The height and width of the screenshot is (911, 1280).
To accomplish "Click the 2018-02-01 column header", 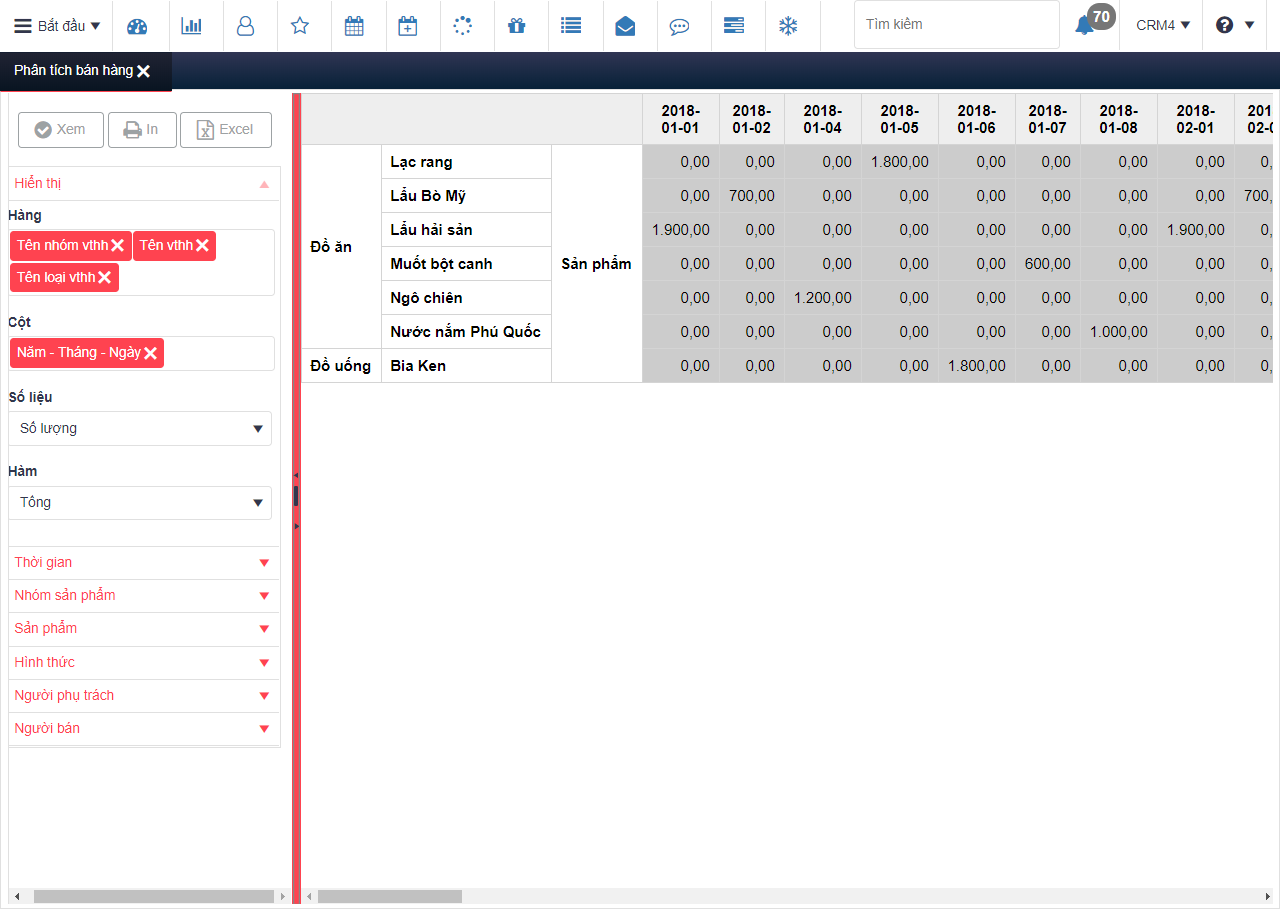I will [x=1196, y=119].
